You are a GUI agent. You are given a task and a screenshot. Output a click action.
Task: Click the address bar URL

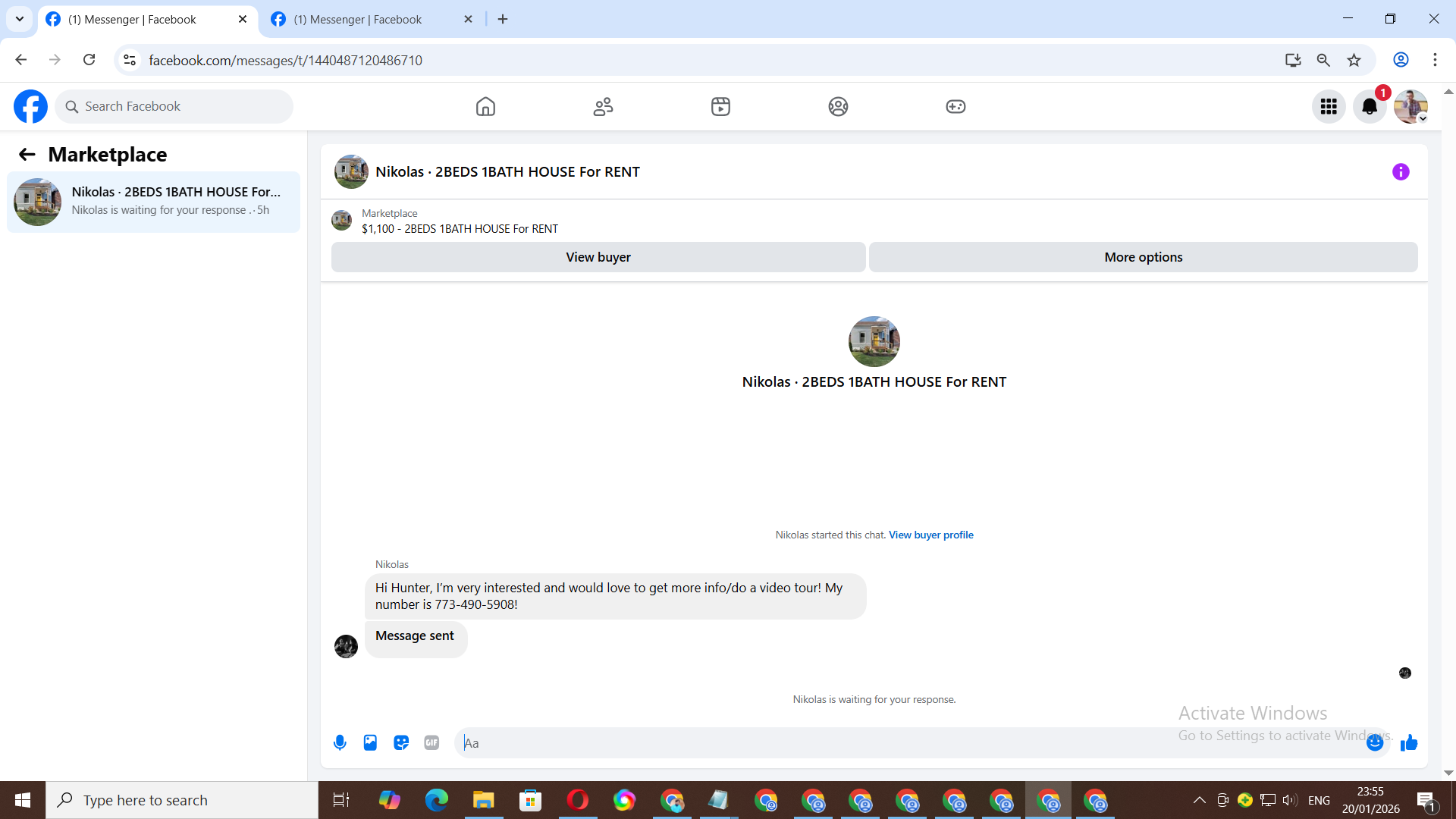[x=285, y=60]
